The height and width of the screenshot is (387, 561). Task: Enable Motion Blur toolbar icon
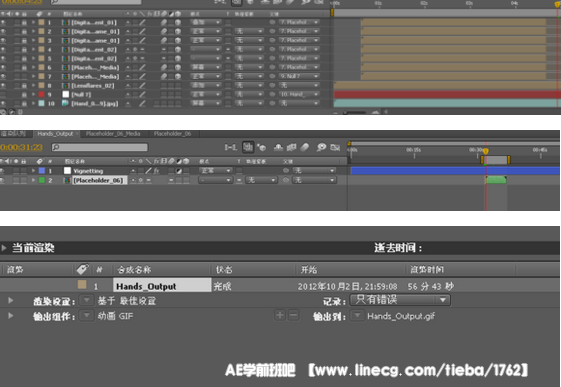click(x=304, y=147)
